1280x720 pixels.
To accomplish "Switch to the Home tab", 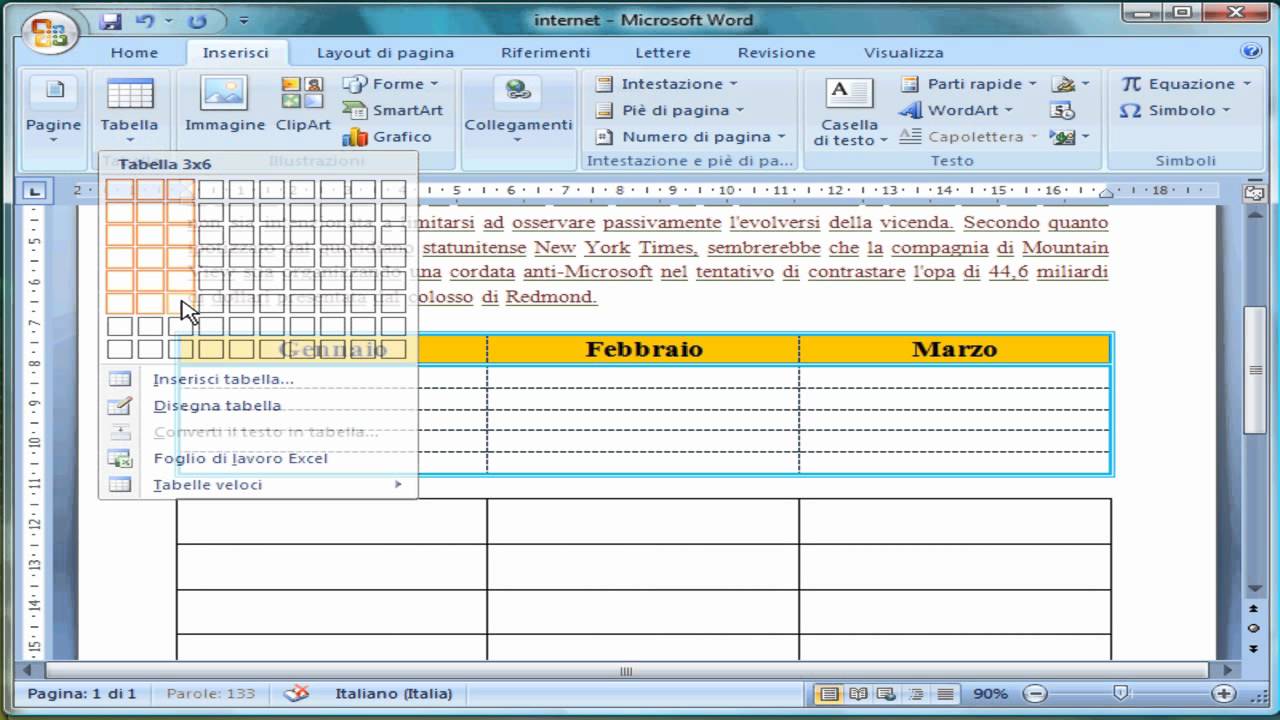I will point(134,53).
